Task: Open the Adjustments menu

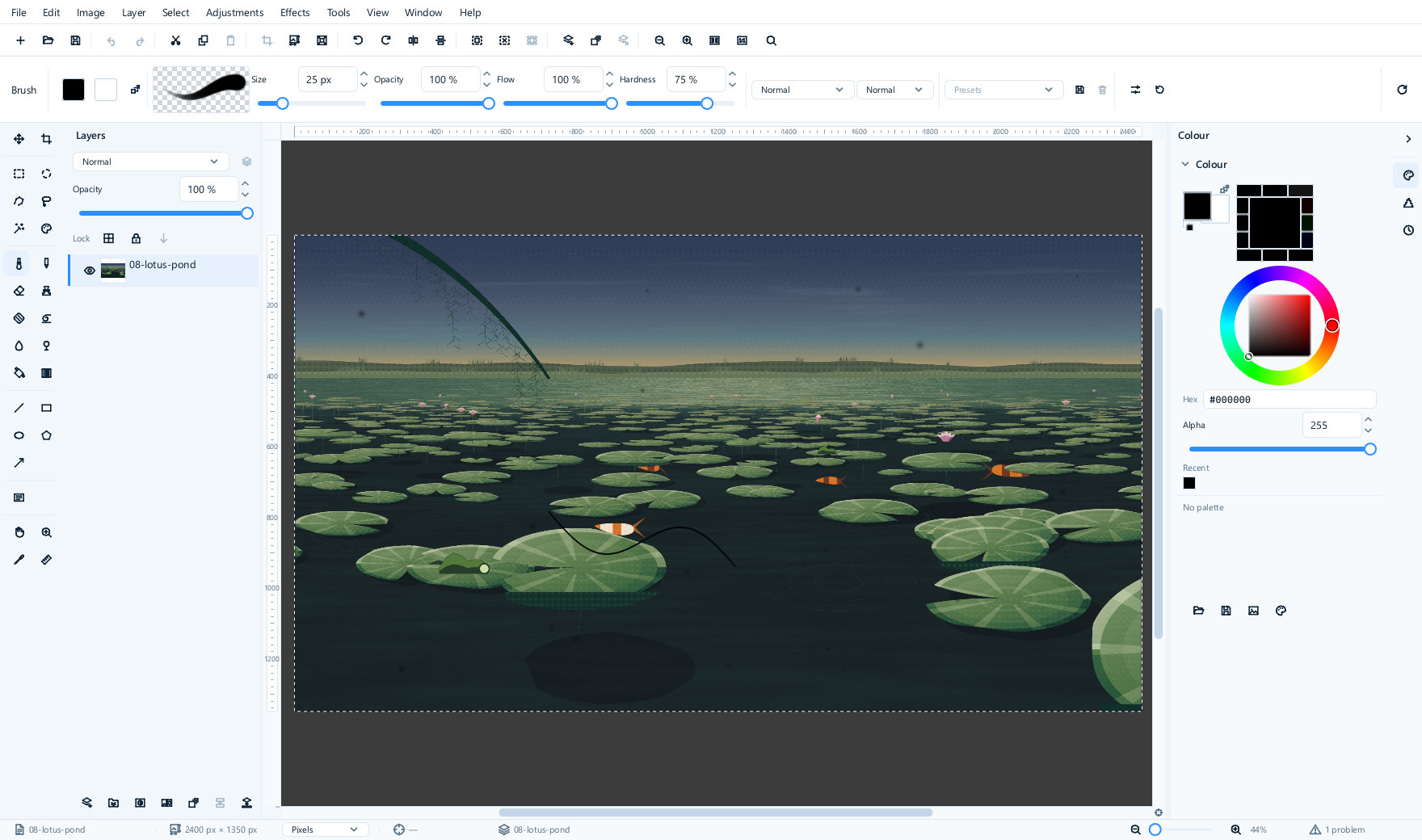Action: point(234,12)
